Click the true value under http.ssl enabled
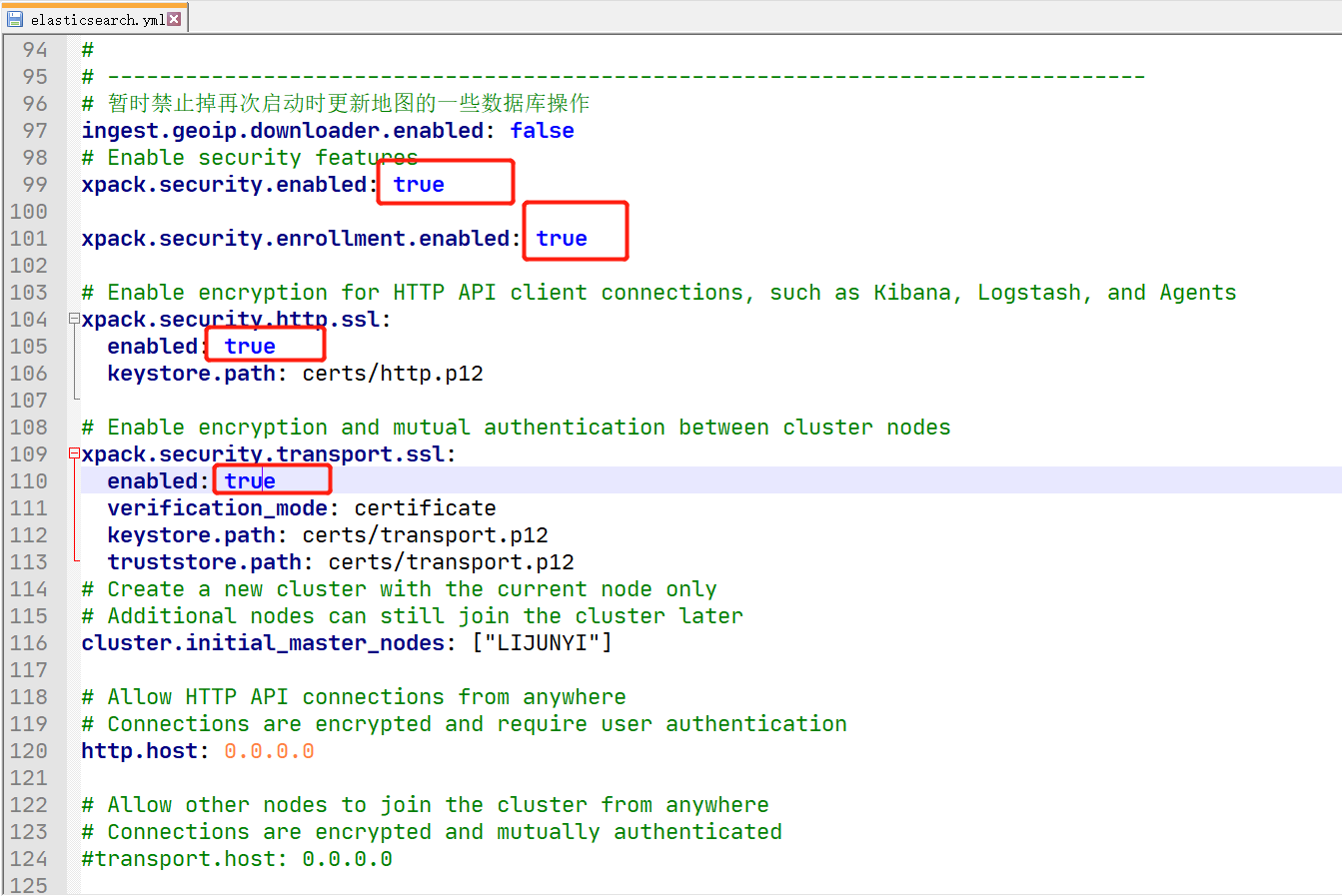This screenshot has height=896, width=1342. pos(249,347)
